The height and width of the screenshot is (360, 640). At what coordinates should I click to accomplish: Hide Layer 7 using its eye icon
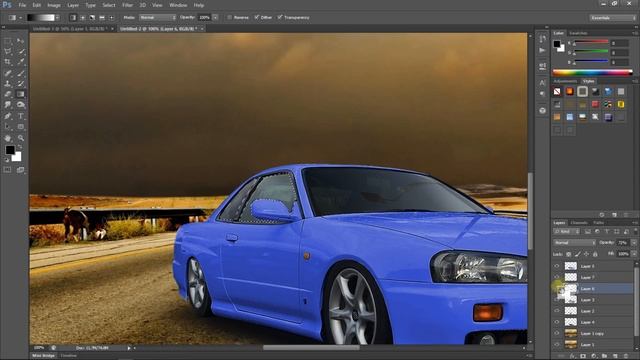click(x=557, y=278)
